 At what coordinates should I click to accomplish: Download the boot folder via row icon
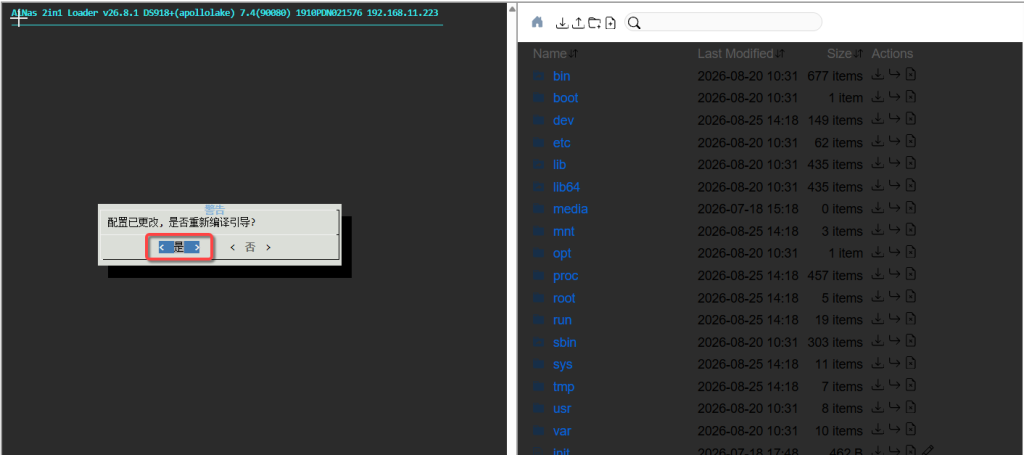point(878,97)
